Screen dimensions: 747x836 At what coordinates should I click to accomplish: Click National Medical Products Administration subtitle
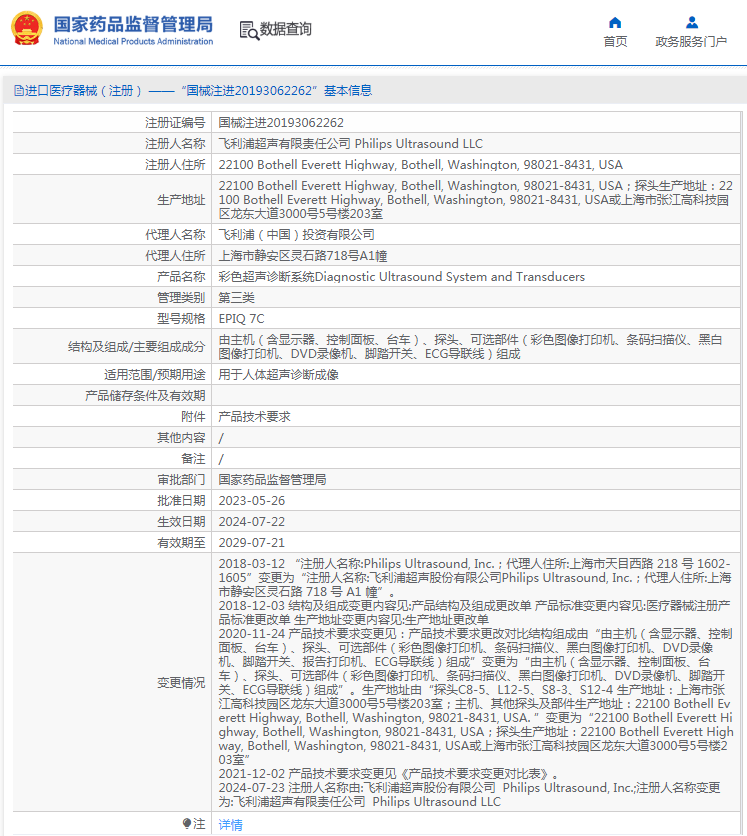[x=133, y=41]
